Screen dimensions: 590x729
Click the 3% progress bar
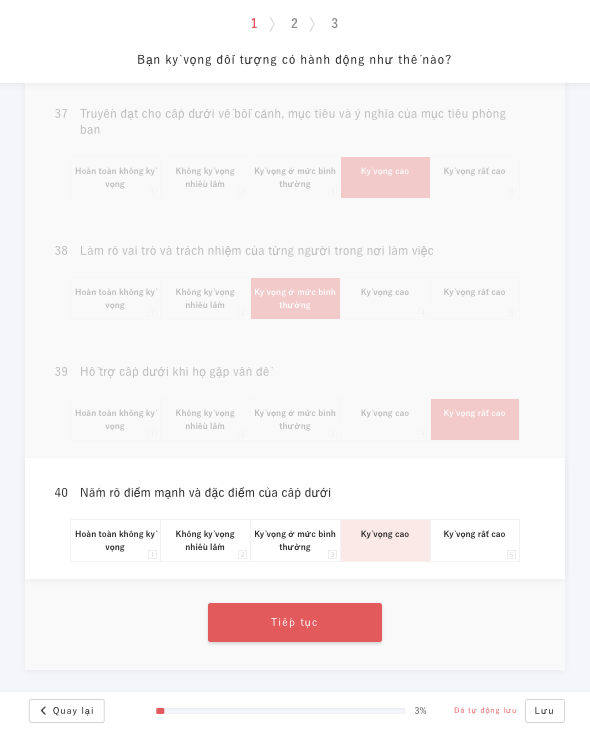point(280,711)
